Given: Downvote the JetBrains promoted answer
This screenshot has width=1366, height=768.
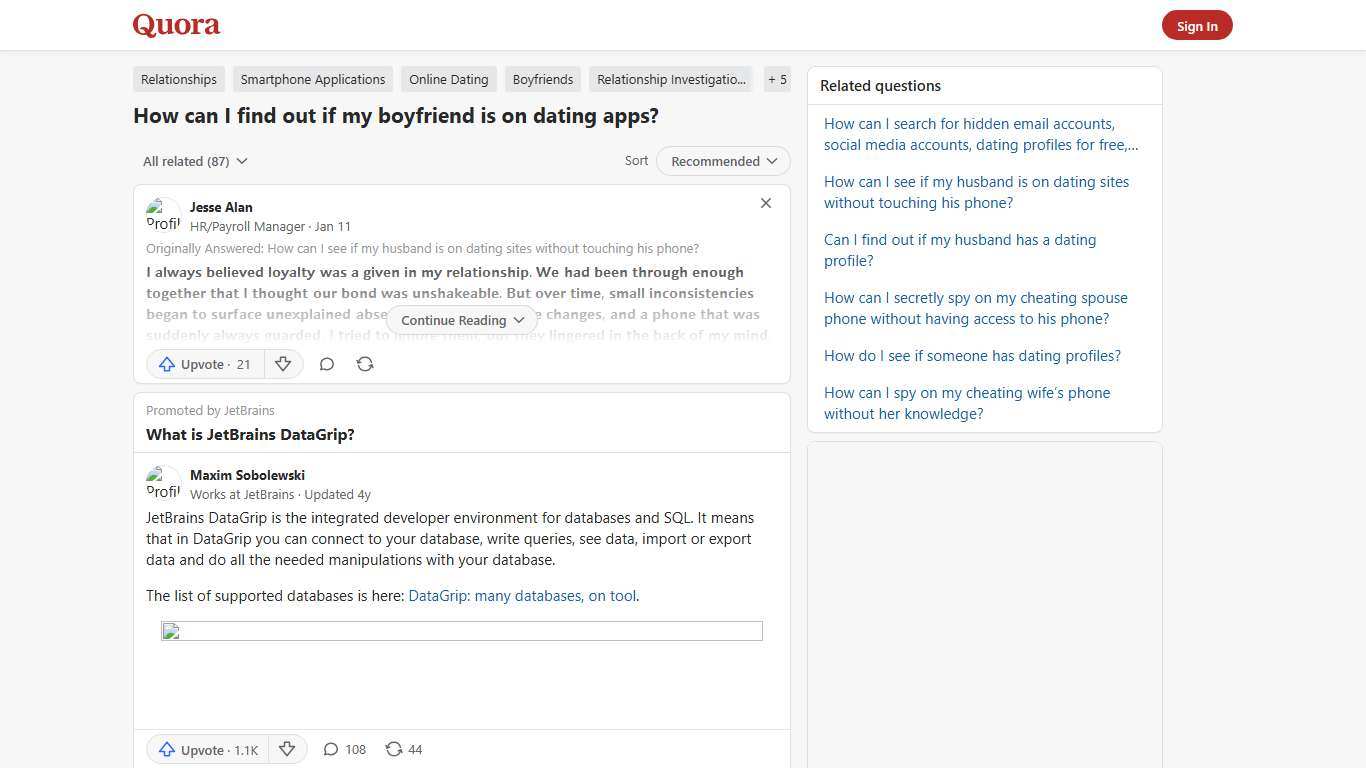Looking at the screenshot, I should click(287, 749).
